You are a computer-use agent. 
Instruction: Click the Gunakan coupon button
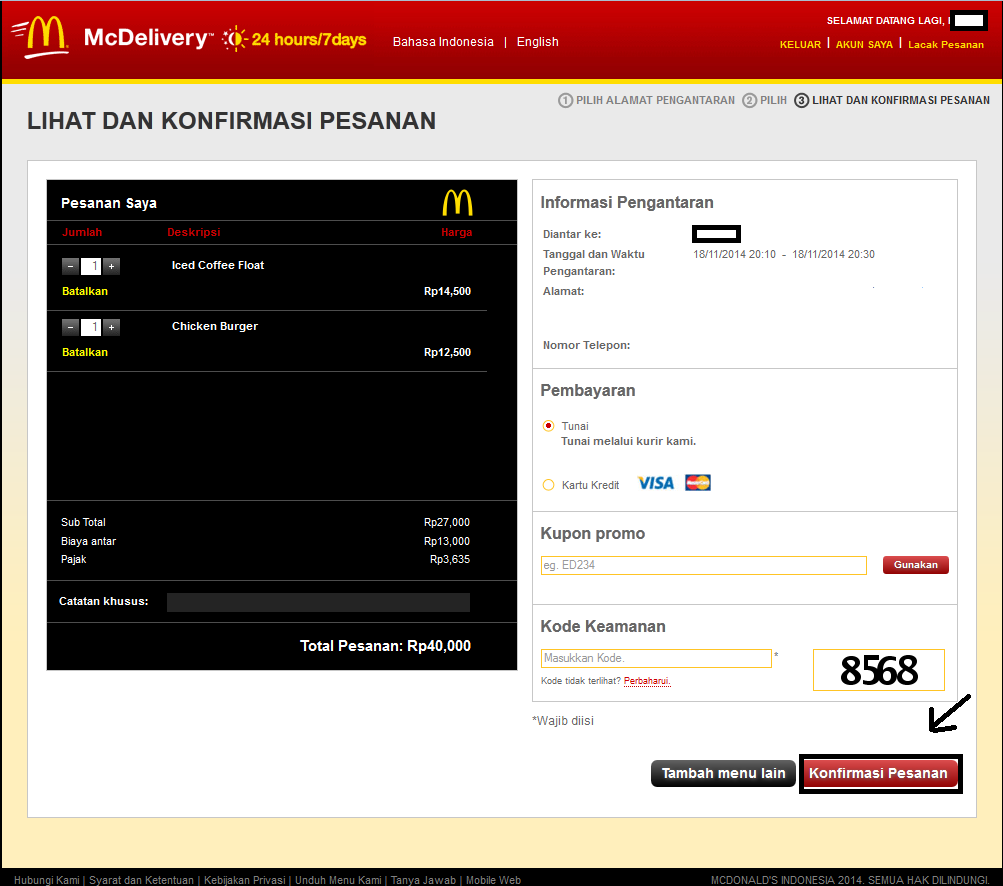coord(914,564)
